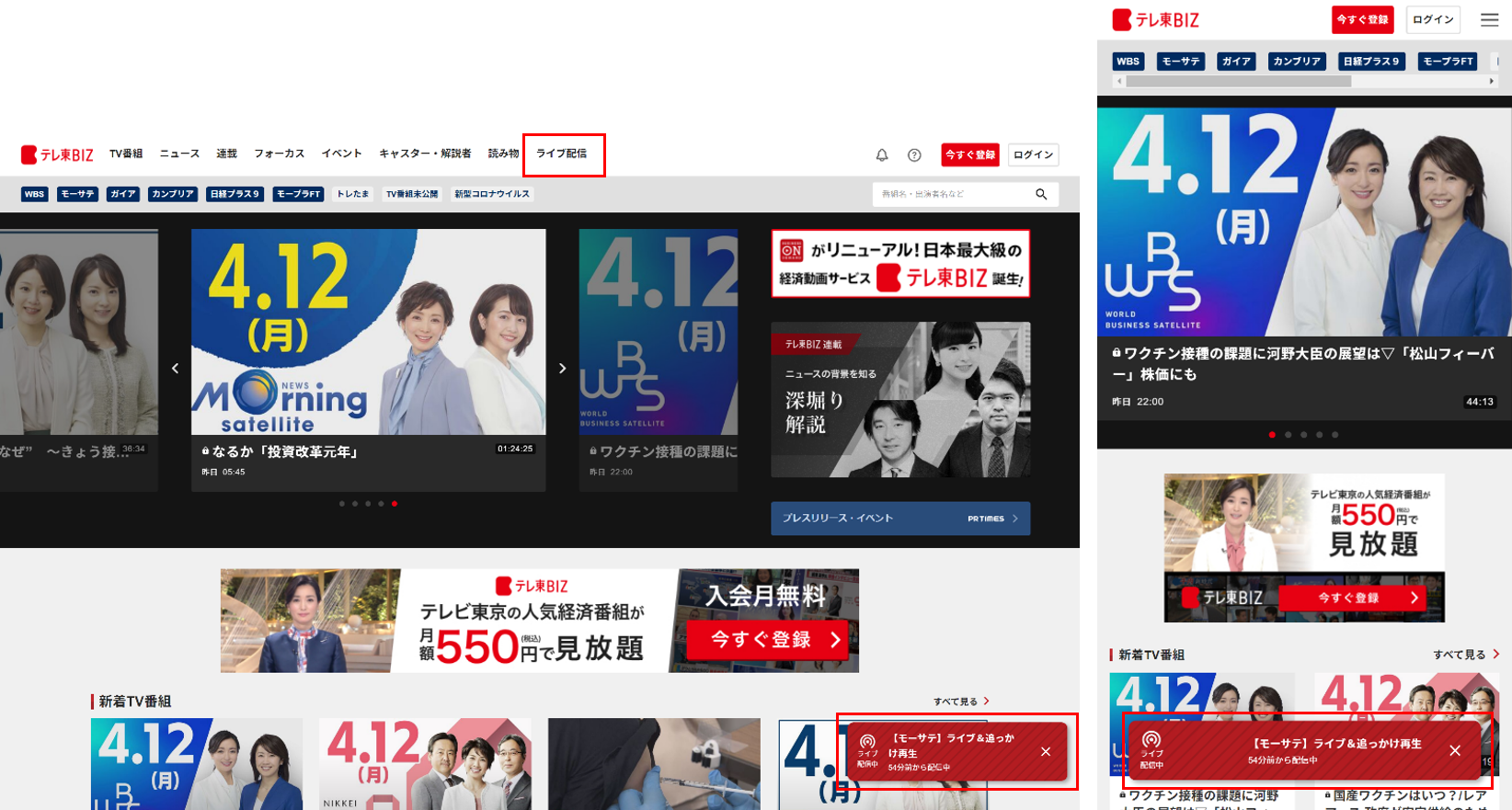Expand すべて見る in the mobile 新着TV番組 section

click(1465, 655)
